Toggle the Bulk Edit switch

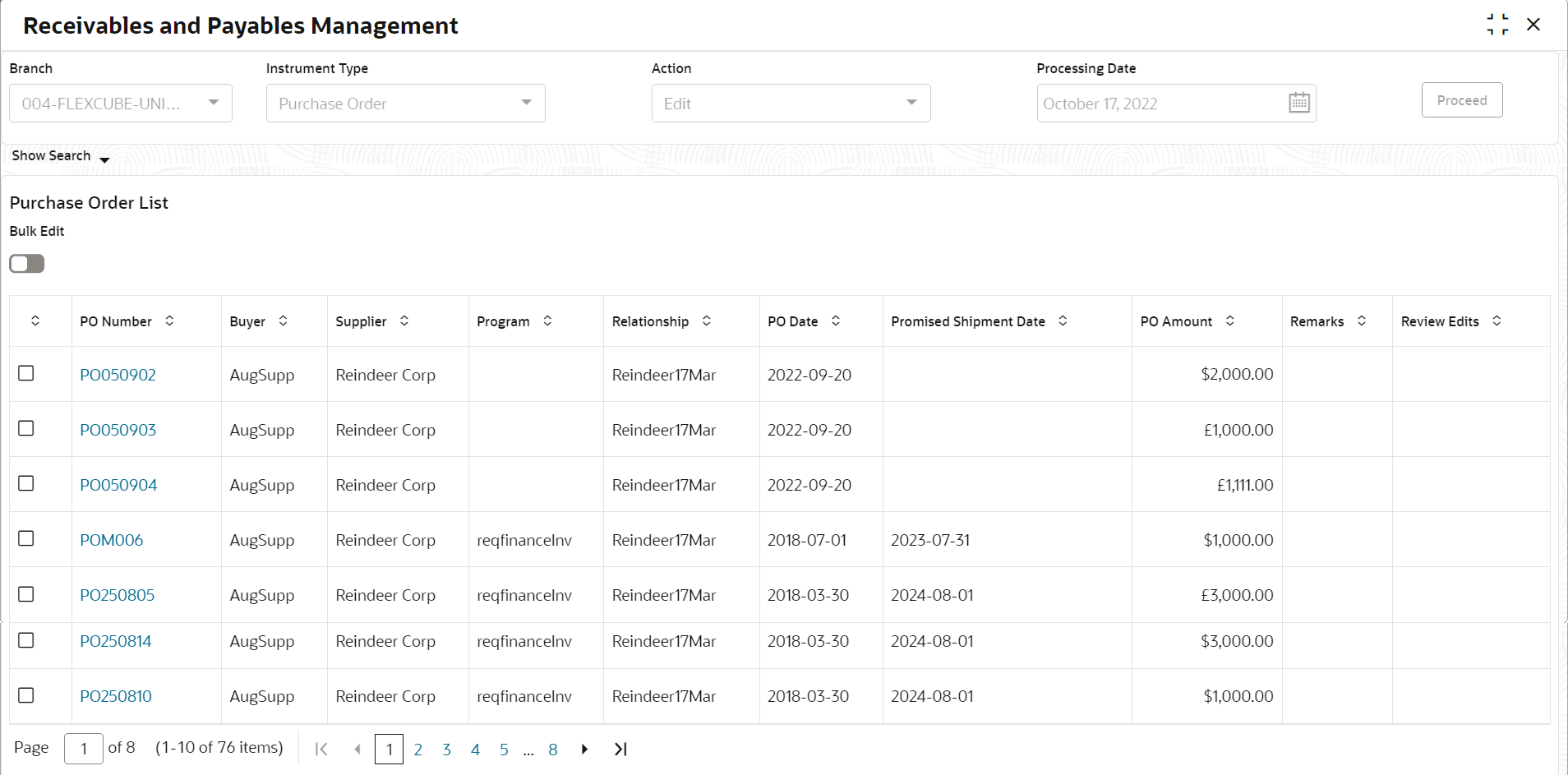[27, 264]
